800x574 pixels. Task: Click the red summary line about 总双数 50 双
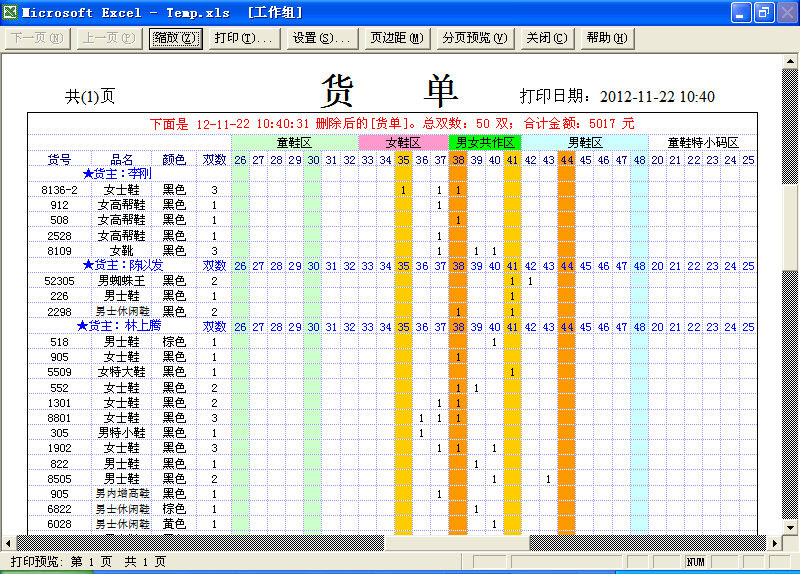[x=392, y=123]
